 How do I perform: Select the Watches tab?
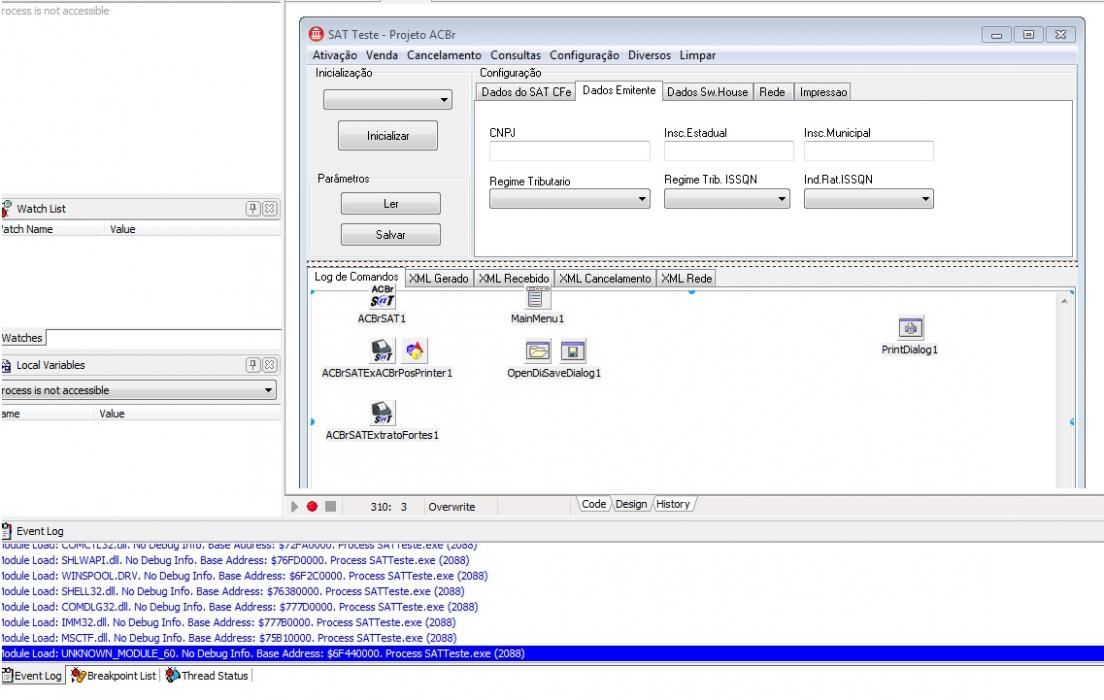[x=23, y=337]
